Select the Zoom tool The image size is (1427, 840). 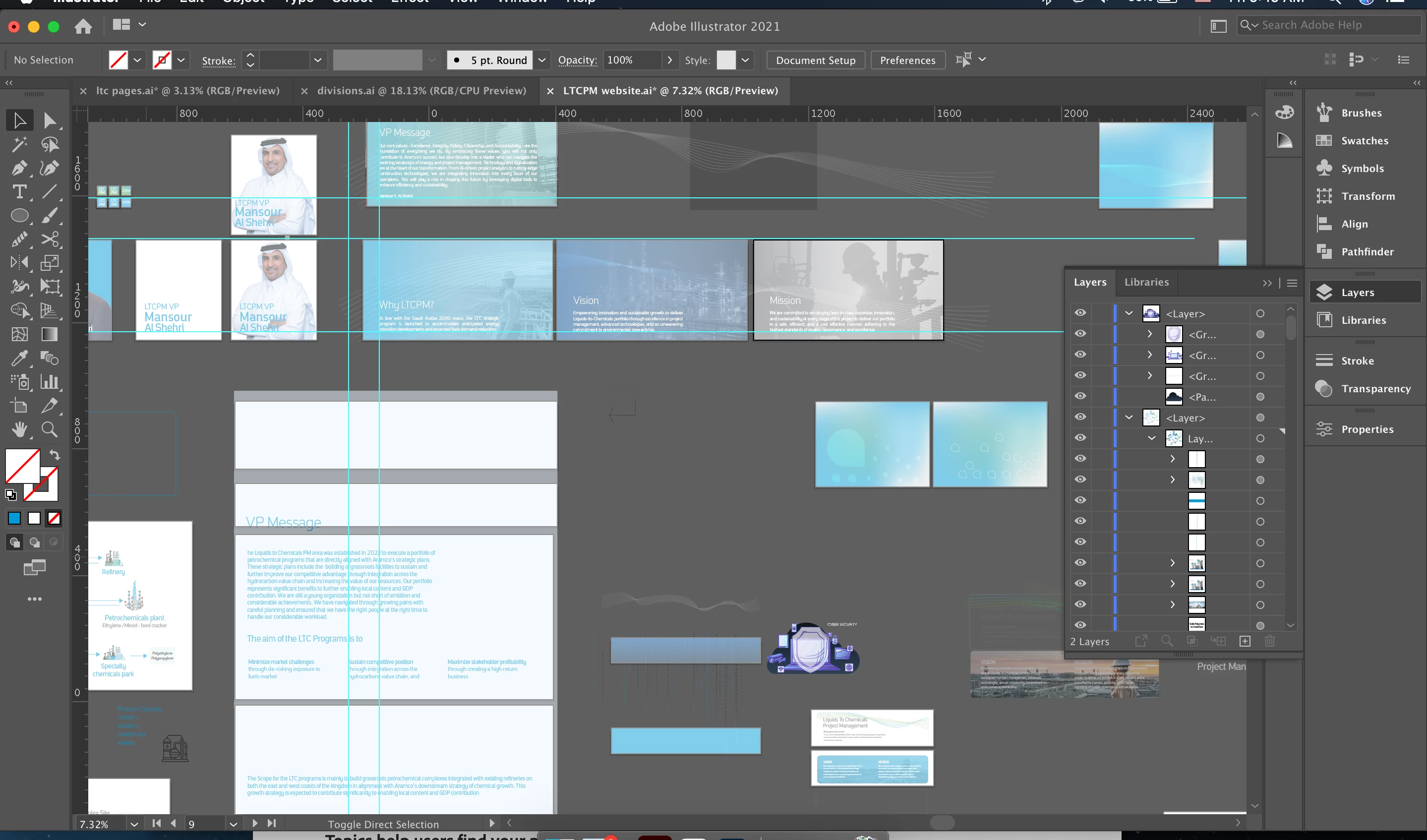tap(49, 429)
